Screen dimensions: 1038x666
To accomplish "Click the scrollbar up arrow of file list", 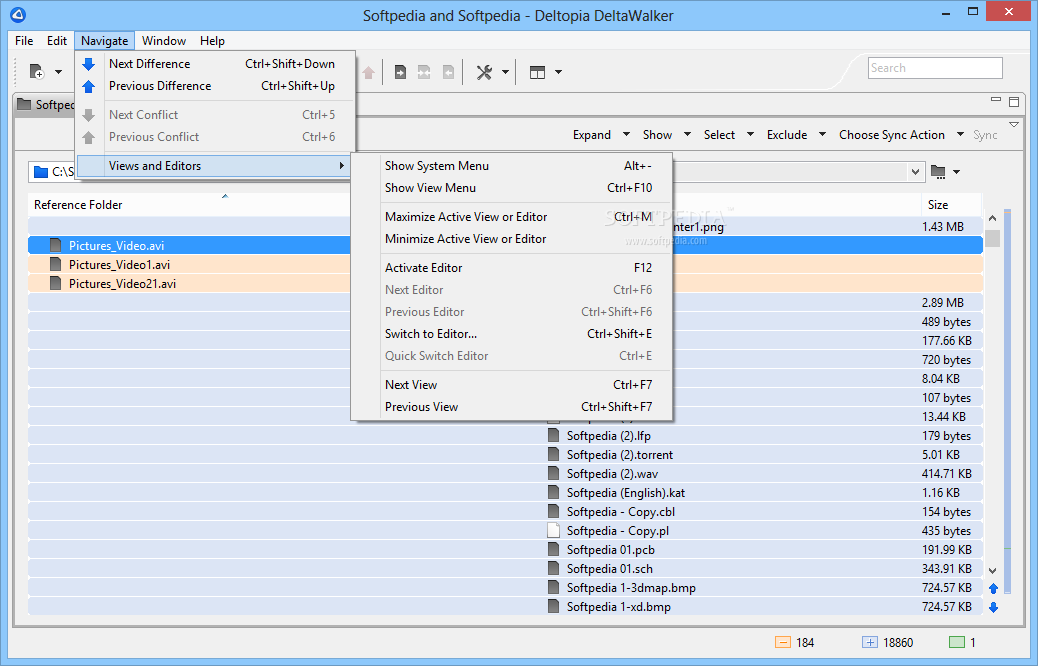I will pyautogui.click(x=992, y=218).
